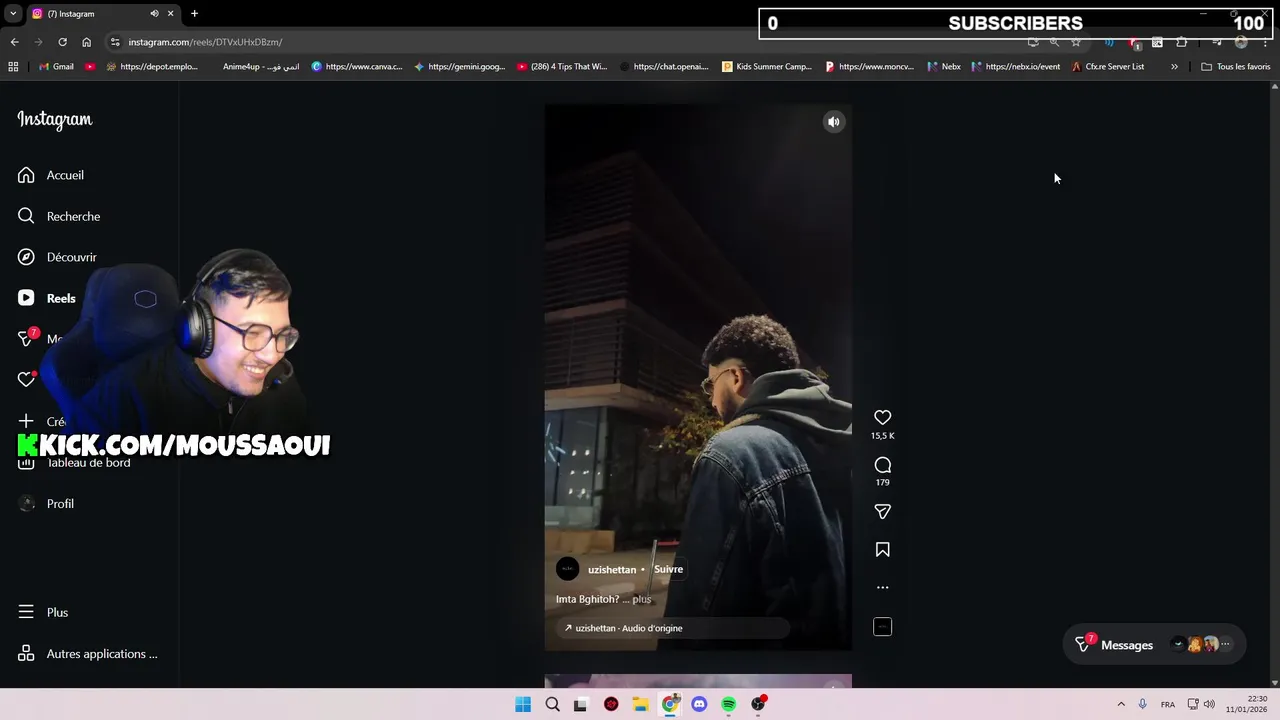1280x720 pixels.
Task: Click the browser home button
Action: [87, 42]
